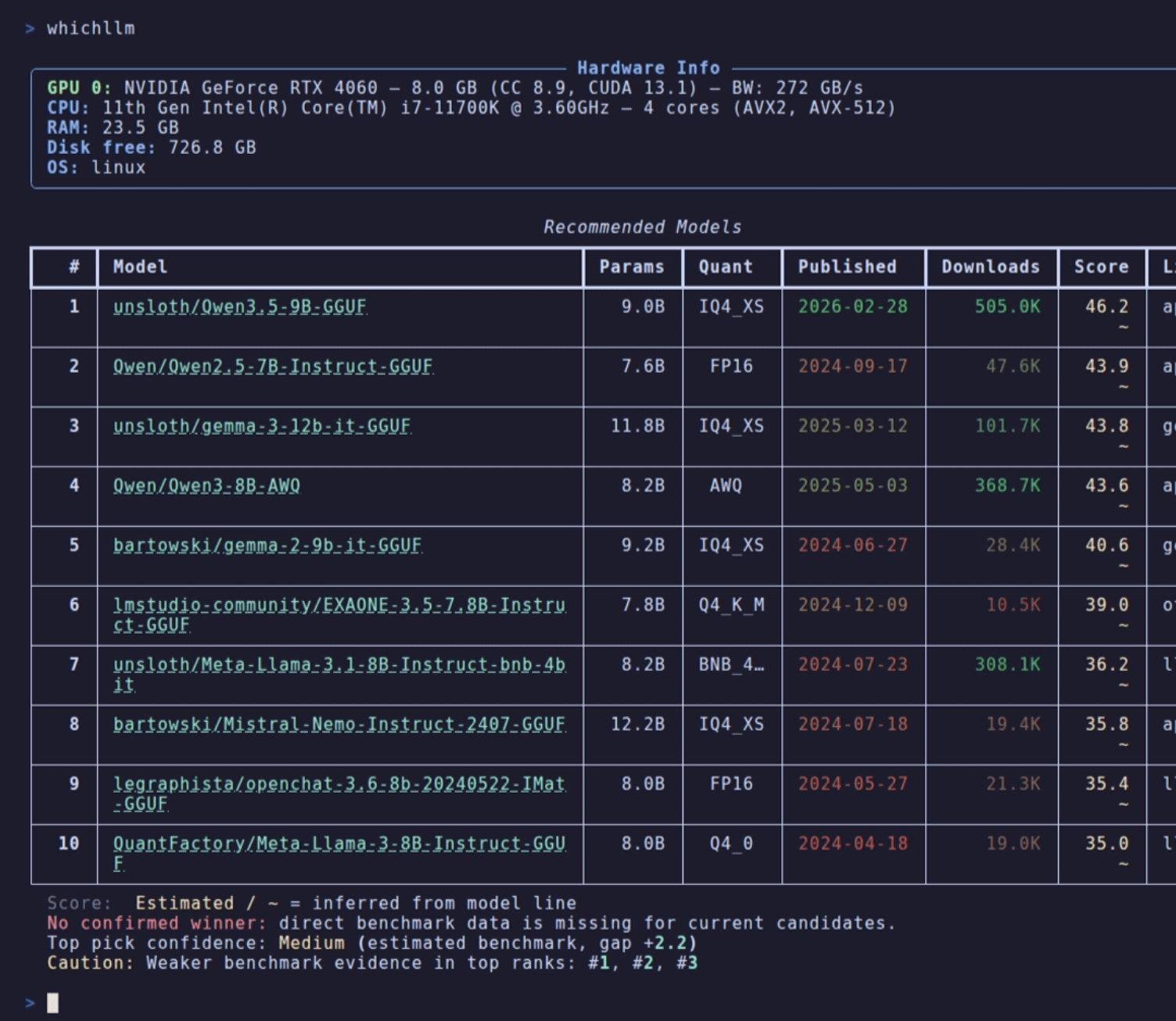Screen dimensions: 1176x1021
Task: Open the legraphista/openchat-3.6-8b-20240522-IMat-GGUF link
Action: point(339,794)
